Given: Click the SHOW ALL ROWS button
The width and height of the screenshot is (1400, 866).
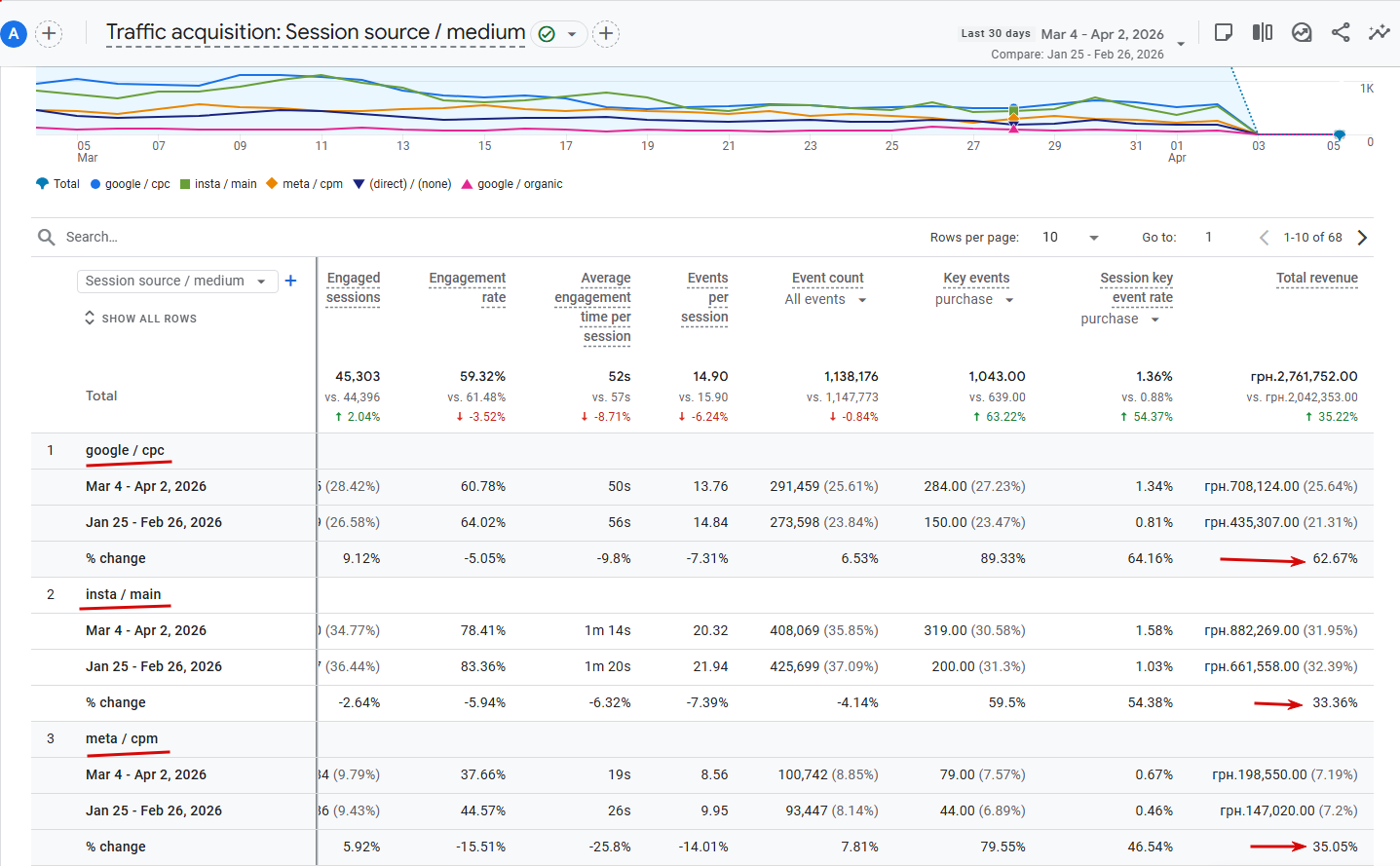Looking at the screenshot, I should point(140,319).
